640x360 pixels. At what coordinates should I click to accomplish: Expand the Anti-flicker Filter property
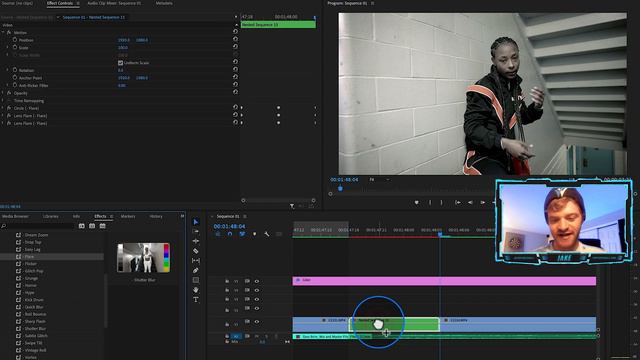point(7,85)
